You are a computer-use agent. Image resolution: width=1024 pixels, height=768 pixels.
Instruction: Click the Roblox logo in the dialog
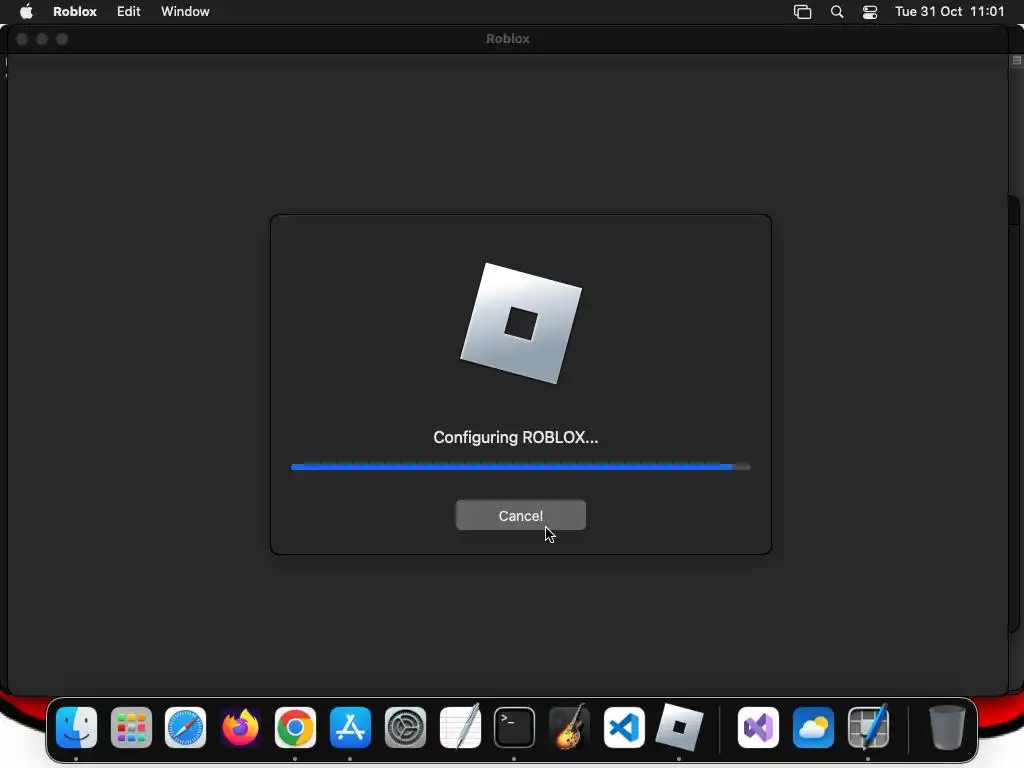pyautogui.click(x=521, y=323)
